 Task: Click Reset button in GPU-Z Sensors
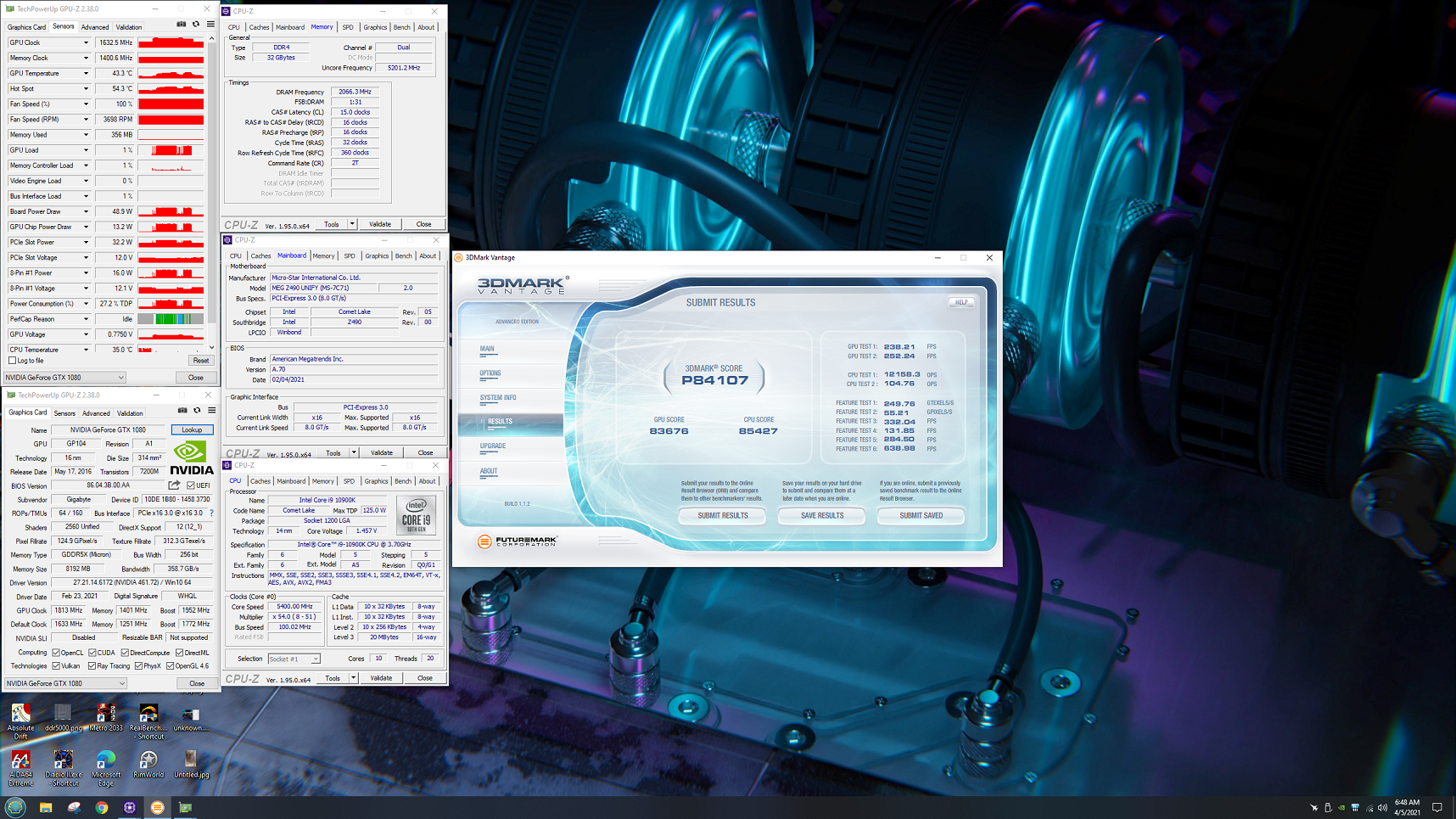200,361
